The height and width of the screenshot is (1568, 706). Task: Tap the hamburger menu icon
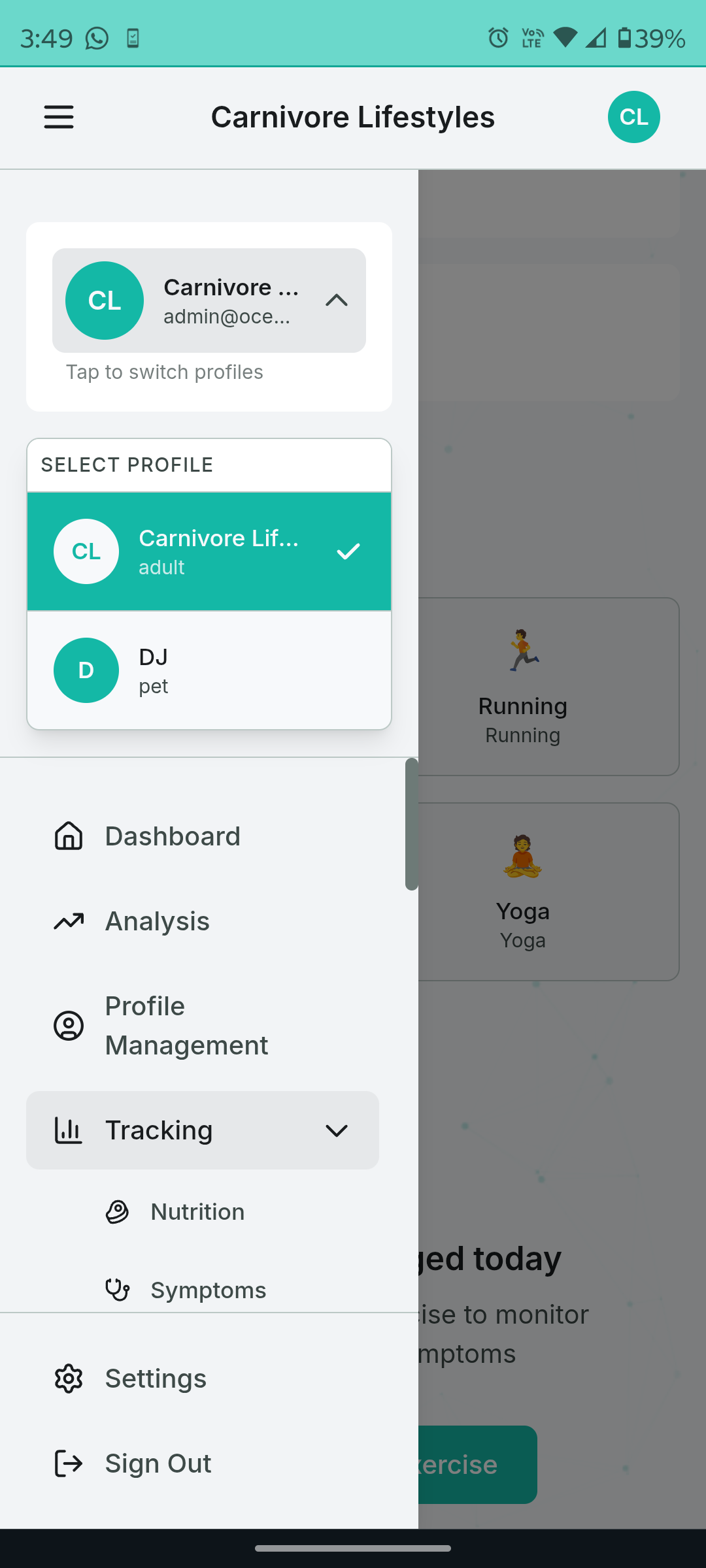coord(59,118)
